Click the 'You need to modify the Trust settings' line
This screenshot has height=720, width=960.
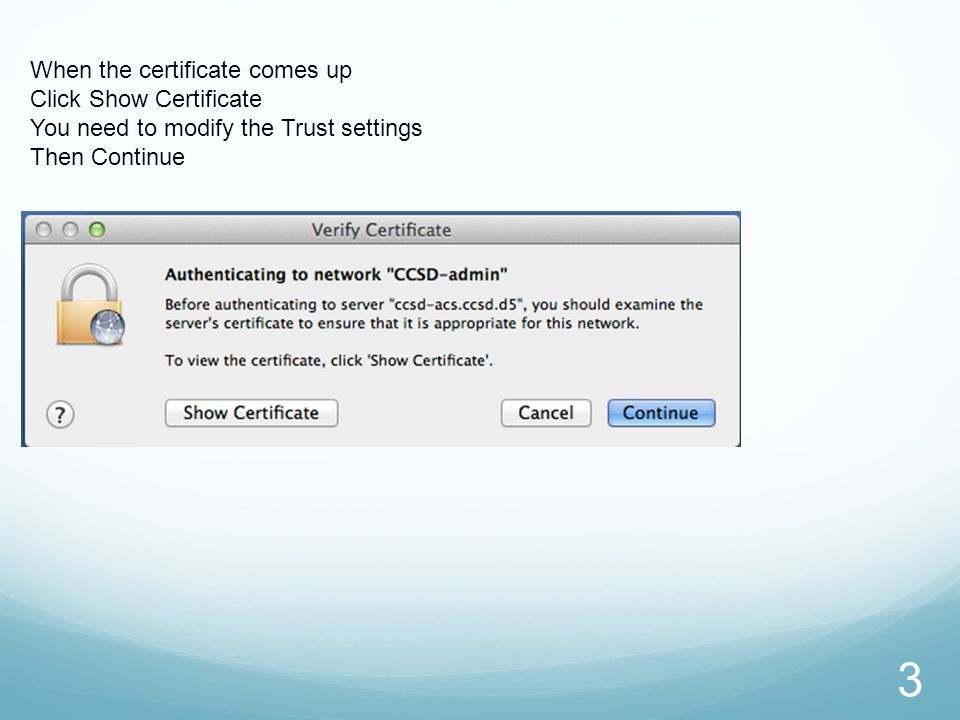226,128
